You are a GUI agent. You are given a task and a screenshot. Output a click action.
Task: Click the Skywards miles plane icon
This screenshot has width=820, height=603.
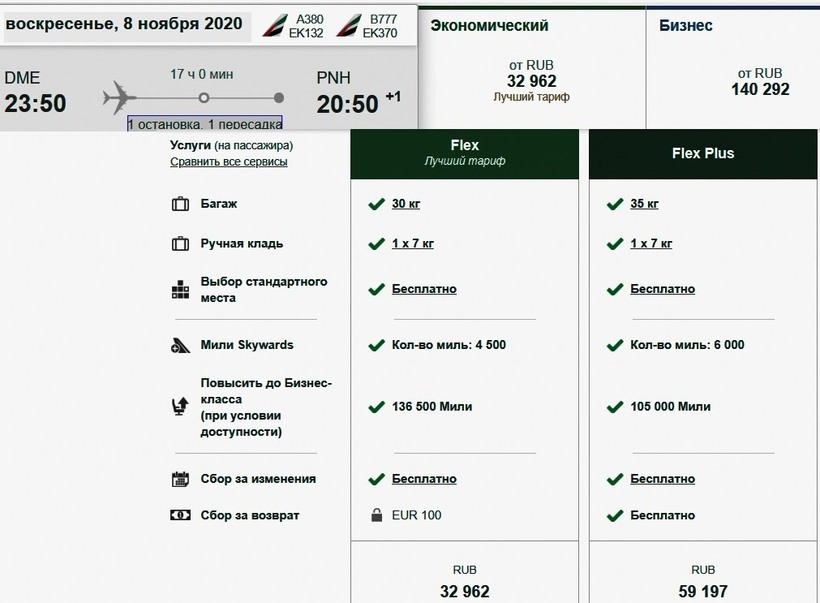click(x=180, y=345)
